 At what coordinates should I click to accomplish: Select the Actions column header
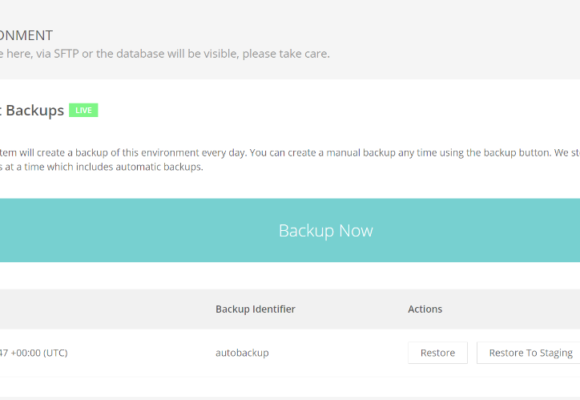(425, 309)
